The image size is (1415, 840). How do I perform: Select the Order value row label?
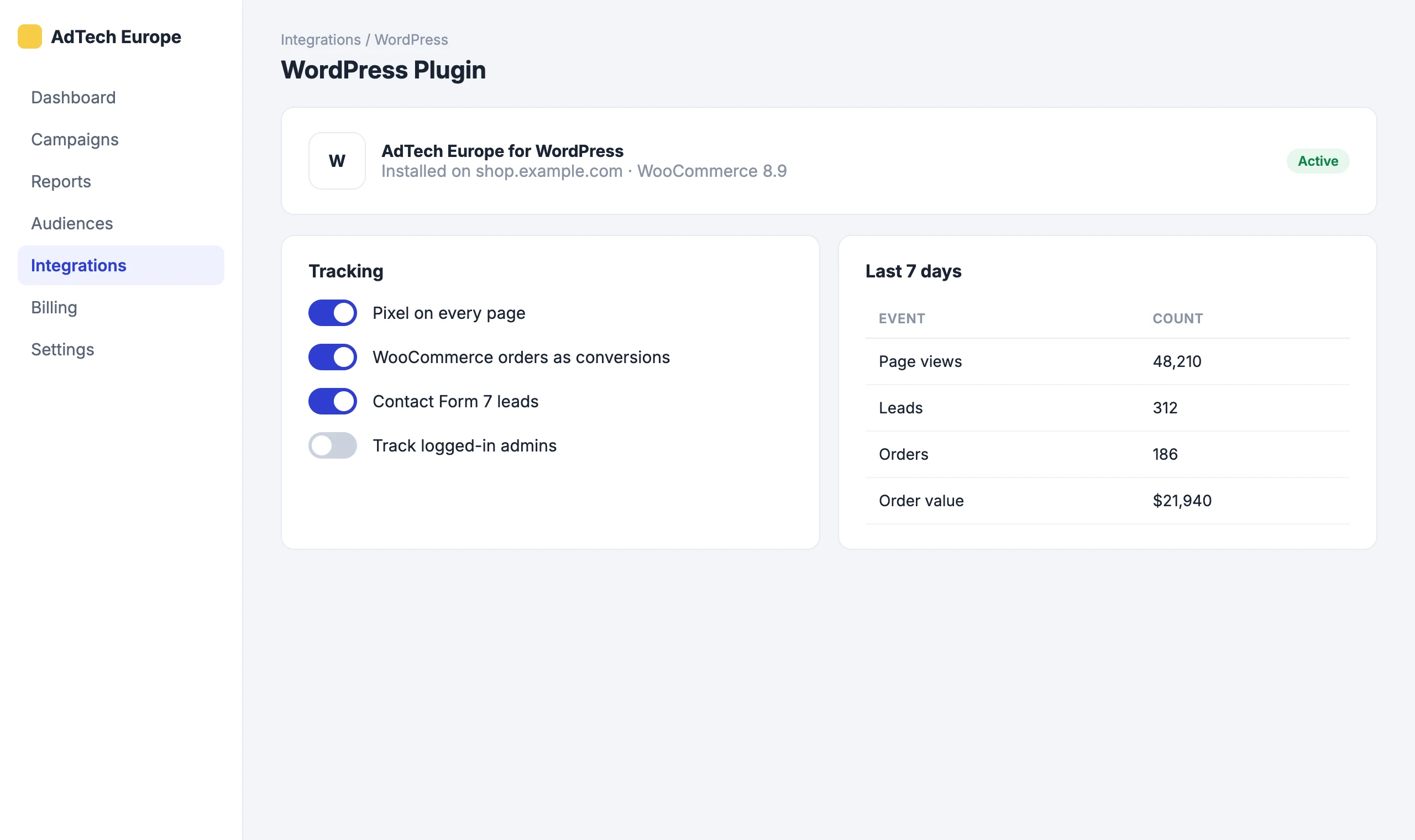(x=921, y=500)
